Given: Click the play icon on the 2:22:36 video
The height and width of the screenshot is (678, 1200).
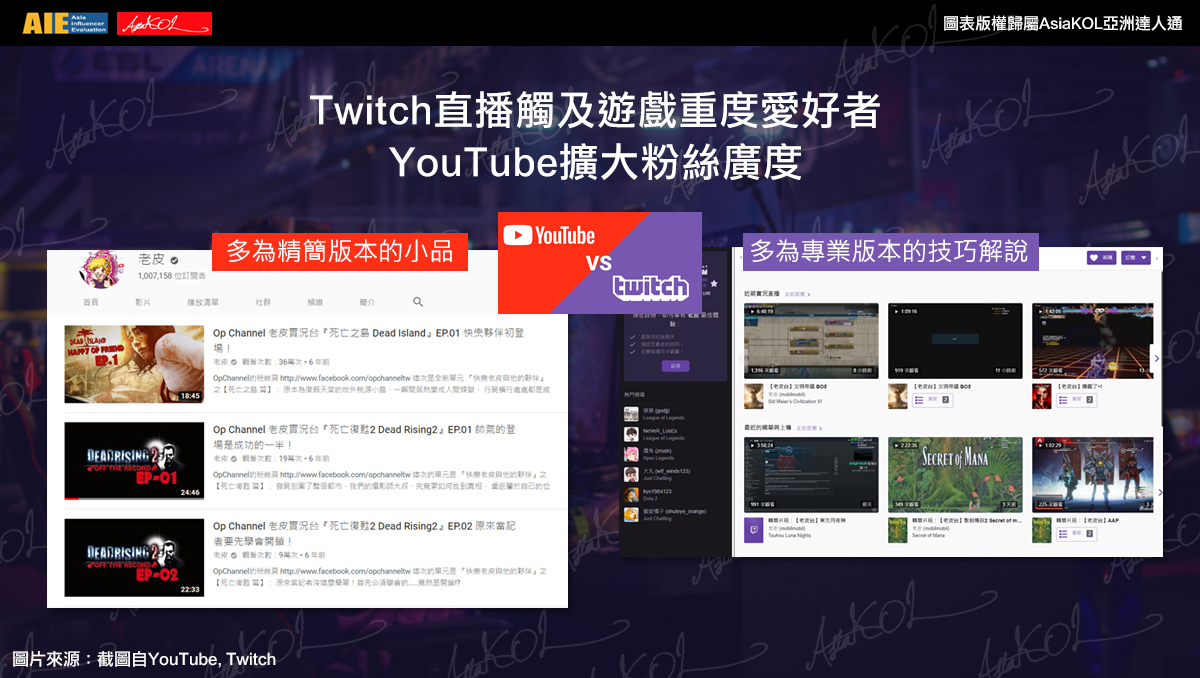Looking at the screenshot, I should coord(895,445).
